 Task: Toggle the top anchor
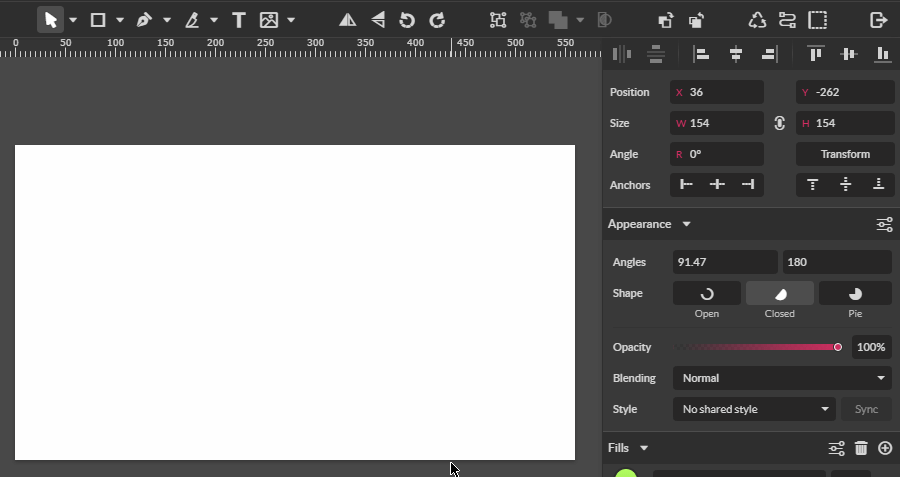click(812, 184)
